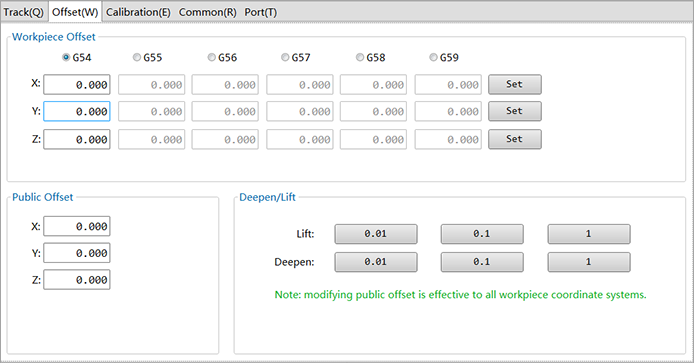
Task: Click the G58 X offset field
Action: pos(373,85)
